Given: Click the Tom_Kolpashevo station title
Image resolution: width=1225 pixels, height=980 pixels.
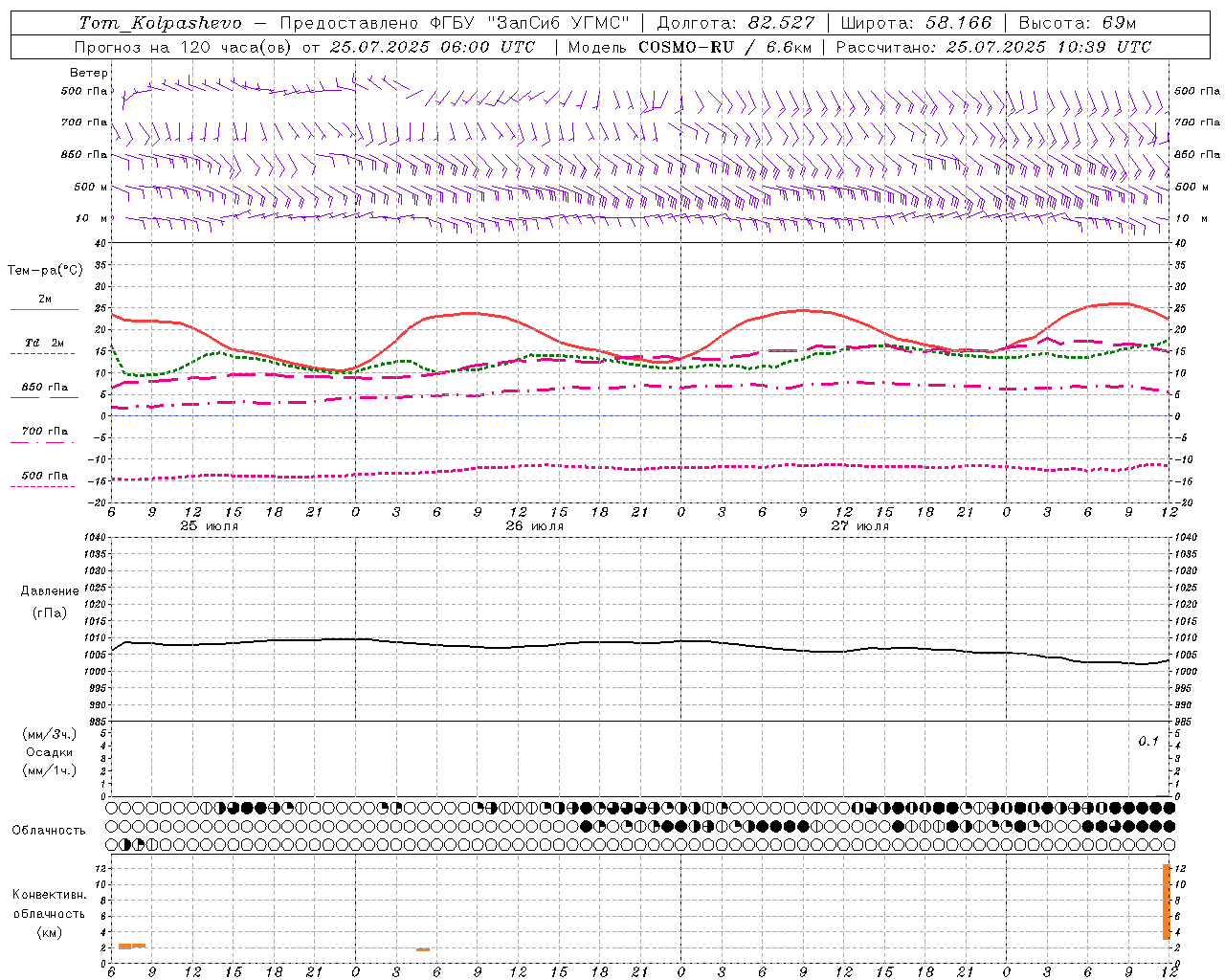Looking at the screenshot, I should click(x=160, y=23).
